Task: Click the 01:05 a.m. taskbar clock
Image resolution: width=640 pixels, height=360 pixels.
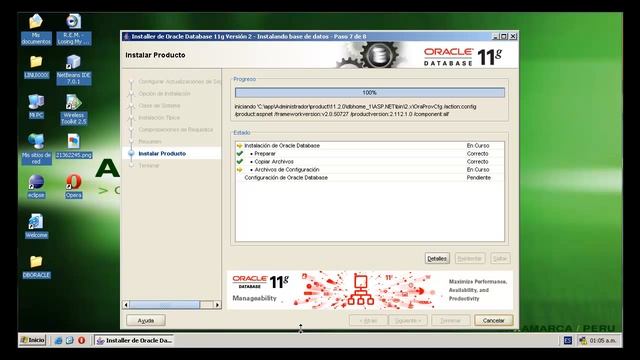Action: pyautogui.click(x=602, y=340)
